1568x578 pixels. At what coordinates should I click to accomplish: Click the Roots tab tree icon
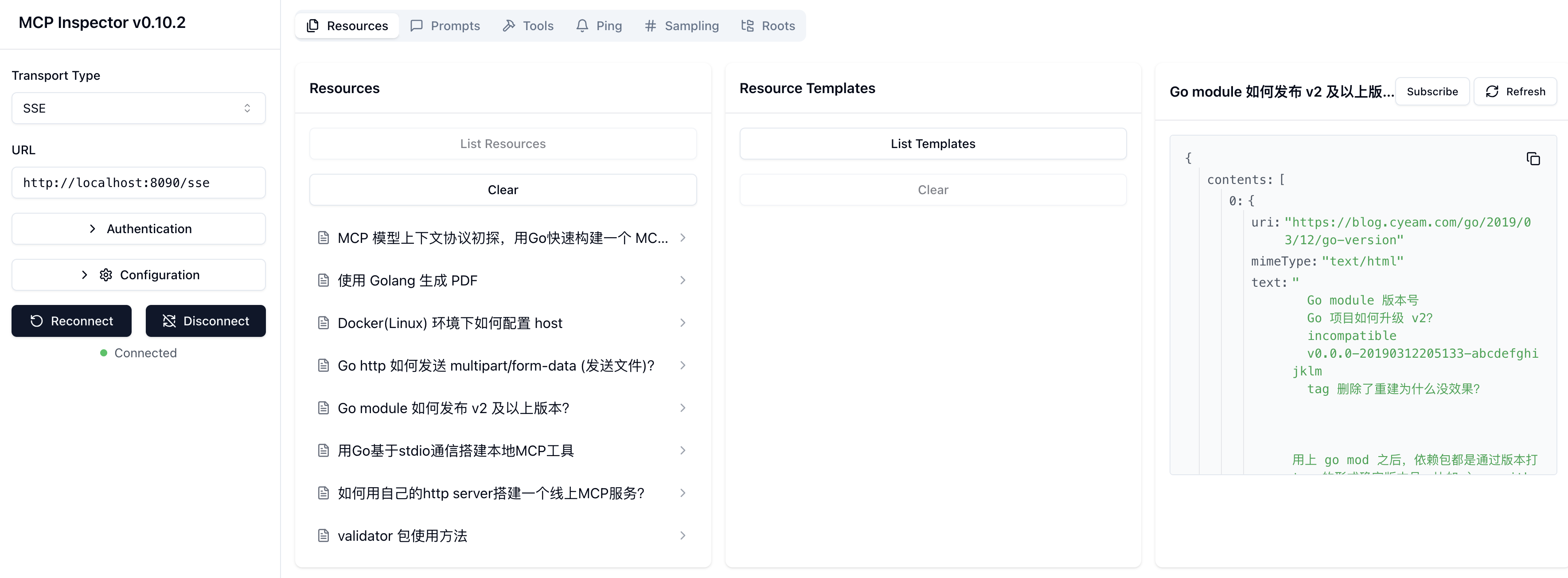coord(748,26)
